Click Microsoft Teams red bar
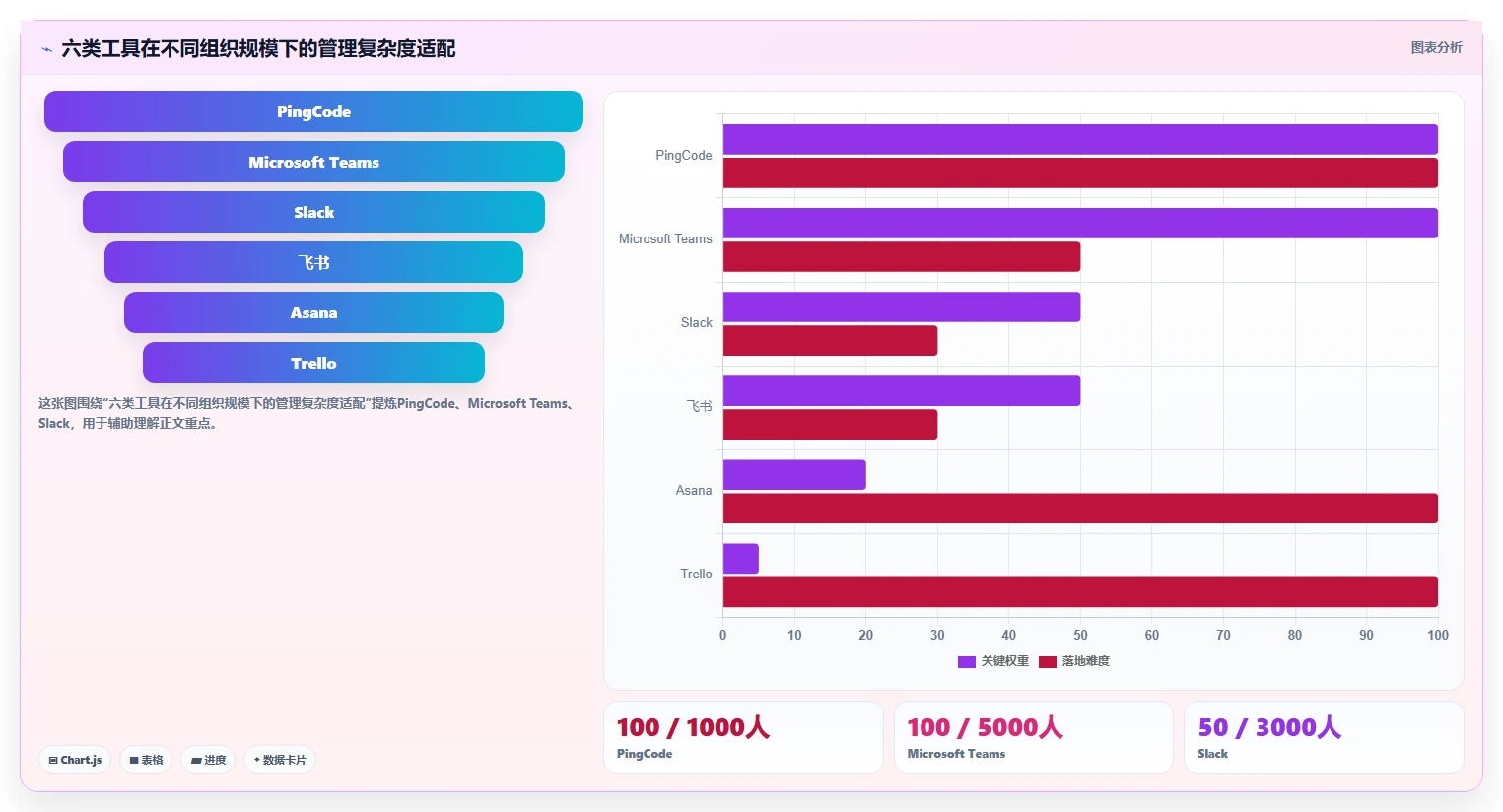 [902, 256]
